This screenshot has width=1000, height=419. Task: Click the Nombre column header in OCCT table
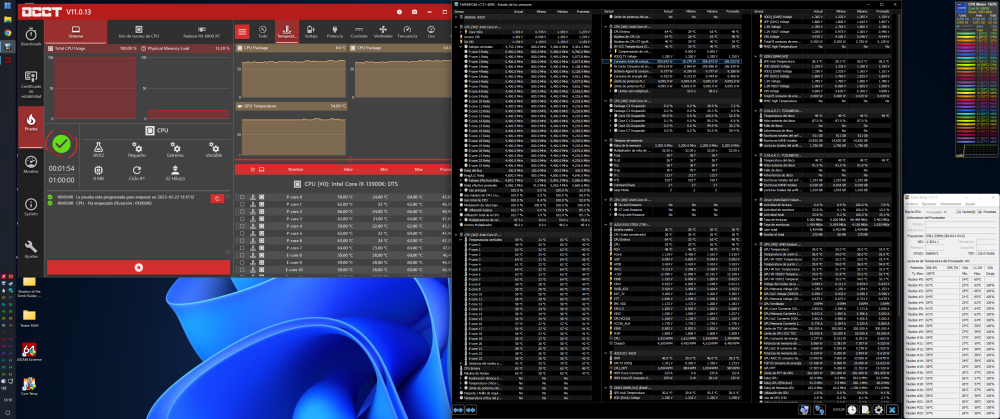pos(295,170)
